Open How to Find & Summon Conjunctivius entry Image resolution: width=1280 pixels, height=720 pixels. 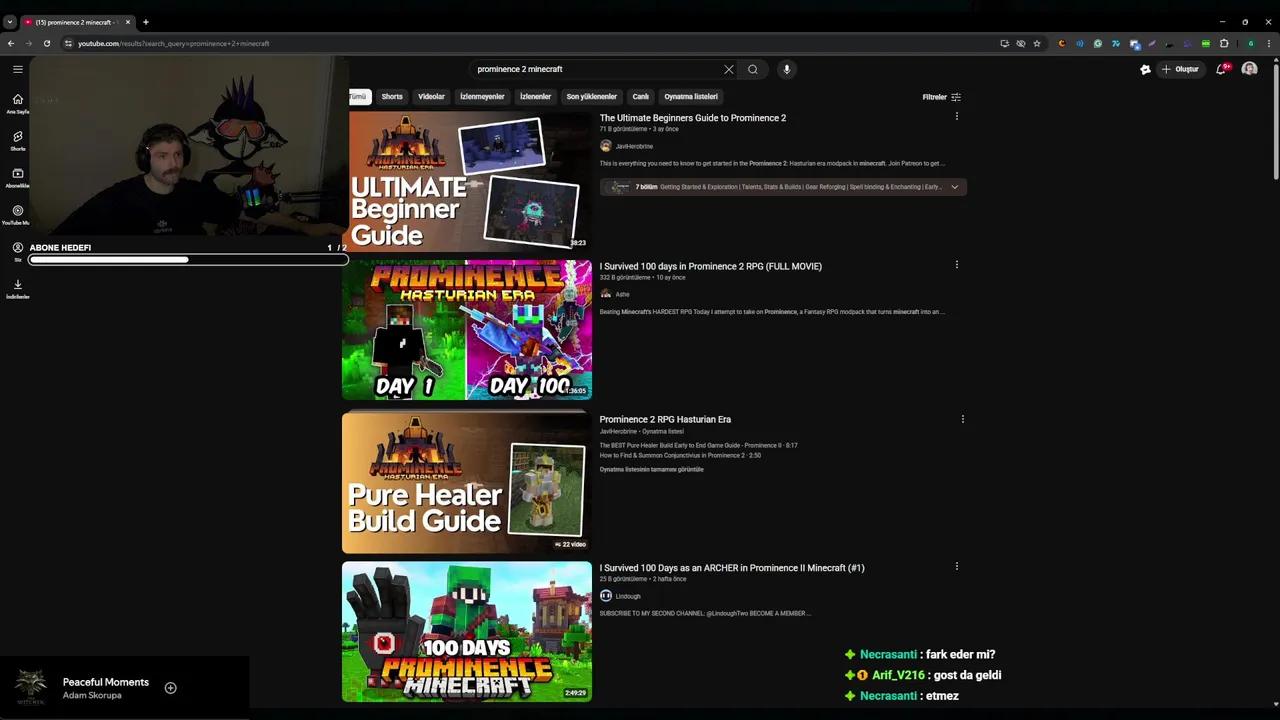pyautogui.click(x=680, y=455)
